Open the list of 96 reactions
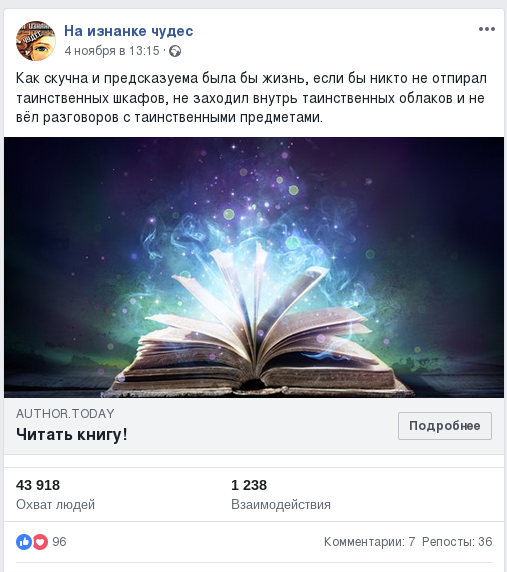This screenshot has width=507, height=572. (59, 542)
